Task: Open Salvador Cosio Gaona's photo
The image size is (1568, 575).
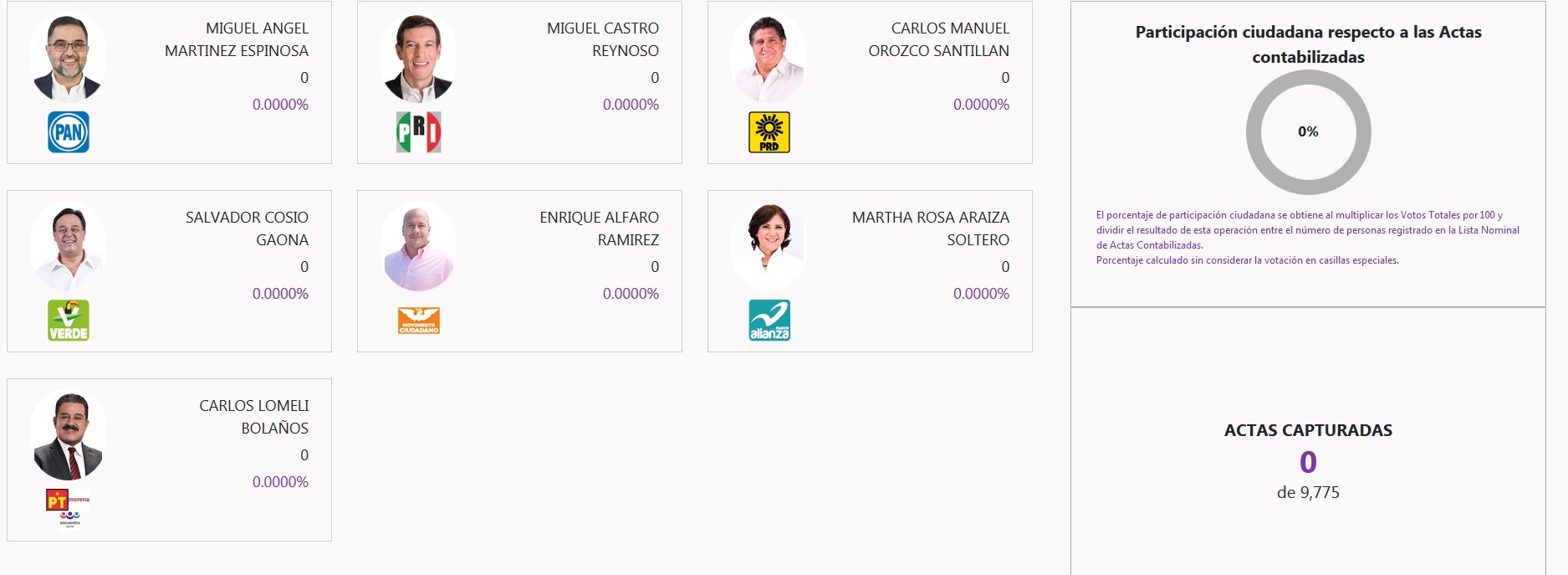Action: pos(68,247)
